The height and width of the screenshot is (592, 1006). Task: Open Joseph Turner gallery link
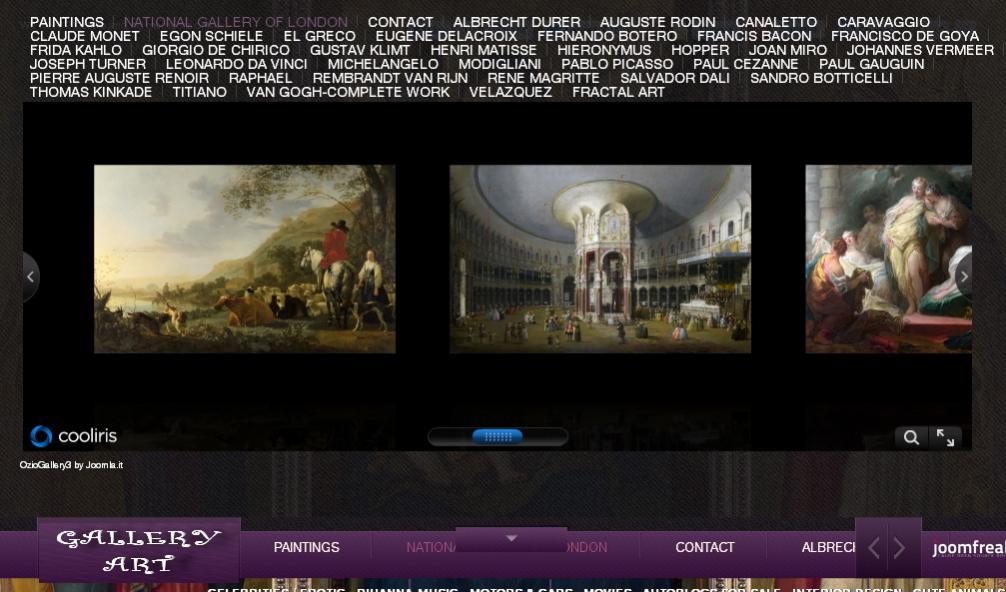(88, 64)
